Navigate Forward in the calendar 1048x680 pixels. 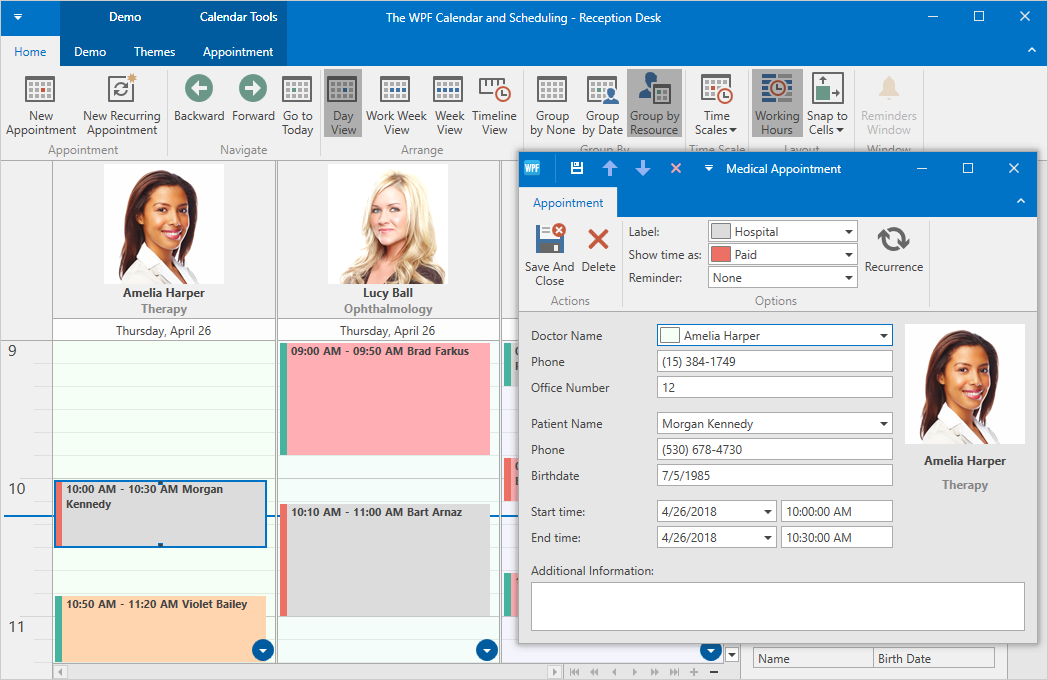253,90
